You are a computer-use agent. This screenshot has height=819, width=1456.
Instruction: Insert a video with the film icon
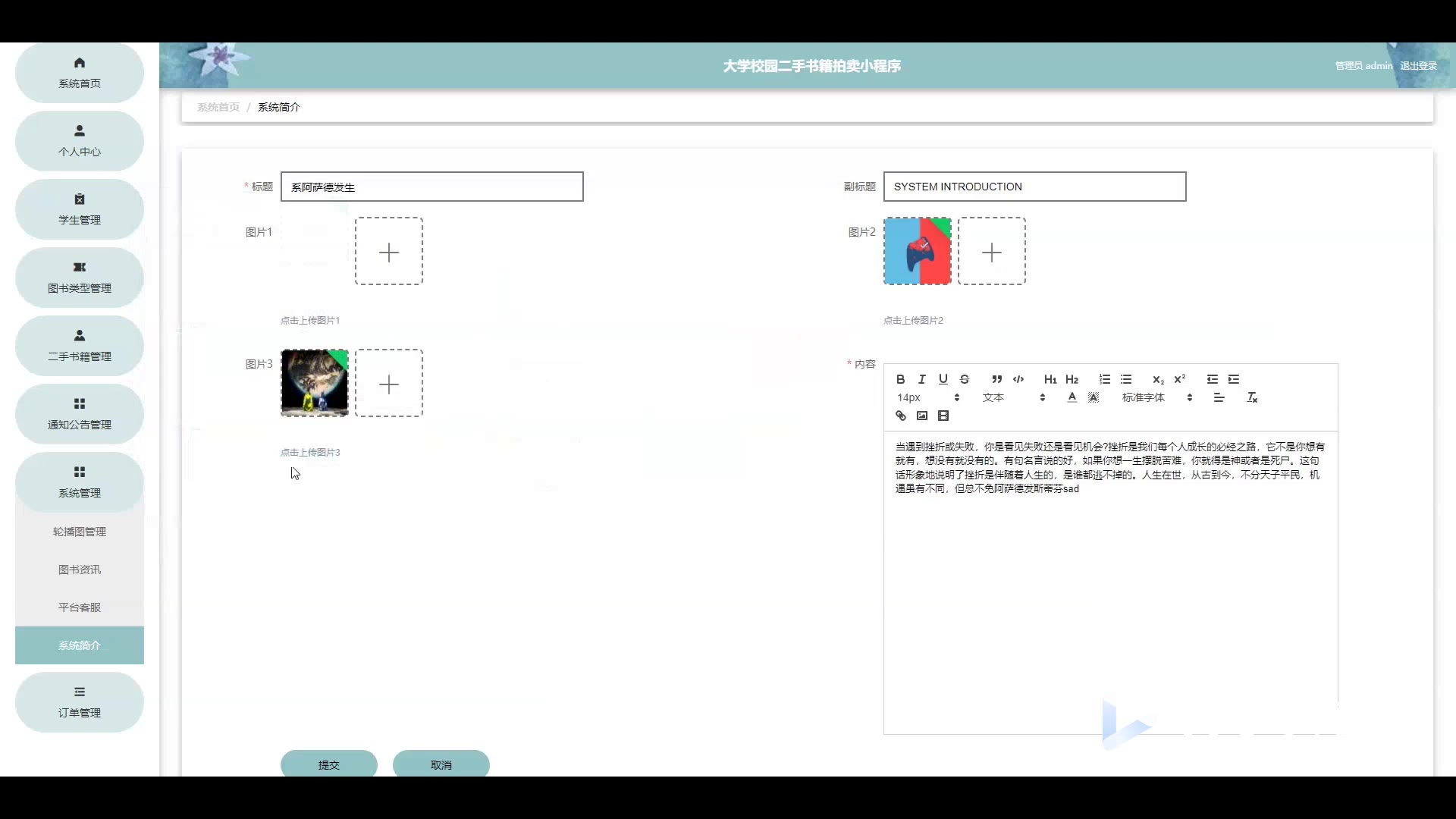click(943, 416)
